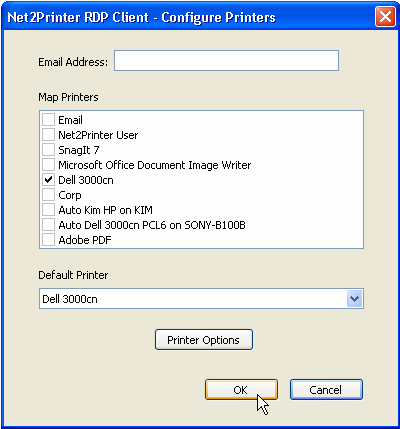Click the Default Printer field showing Dell 3000cn
400x429 pixels.
click(x=201, y=299)
